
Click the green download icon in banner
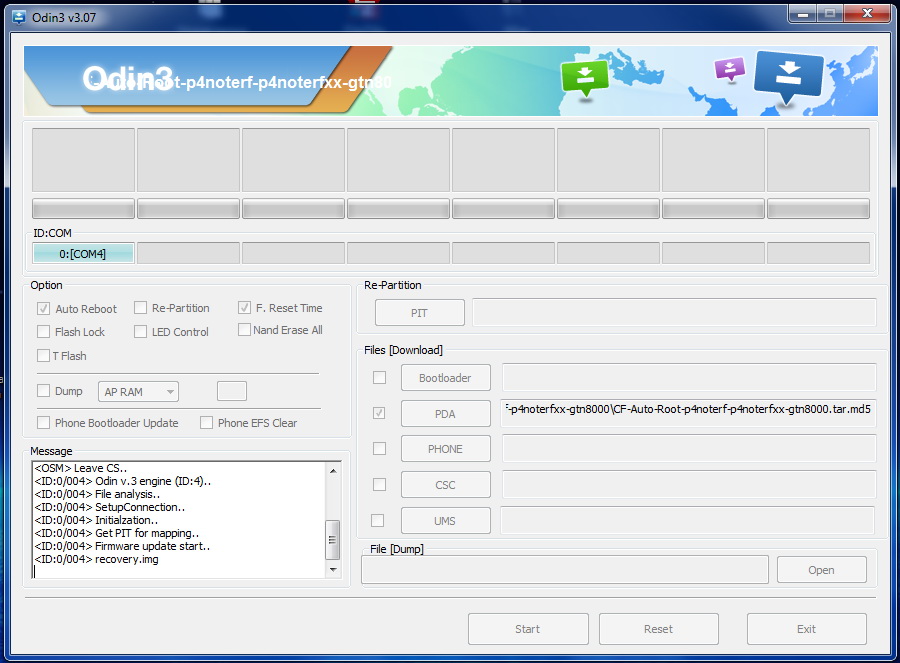(584, 78)
